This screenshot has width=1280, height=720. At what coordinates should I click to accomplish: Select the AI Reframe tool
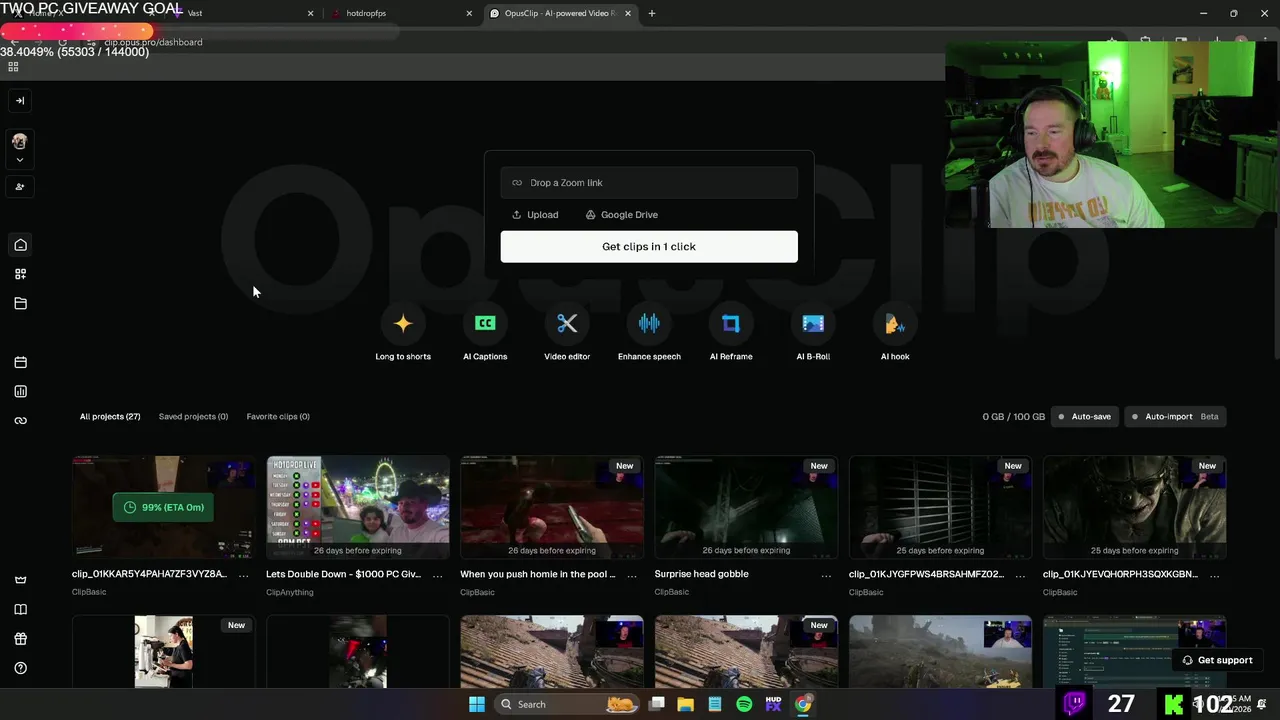coord(731,334)
